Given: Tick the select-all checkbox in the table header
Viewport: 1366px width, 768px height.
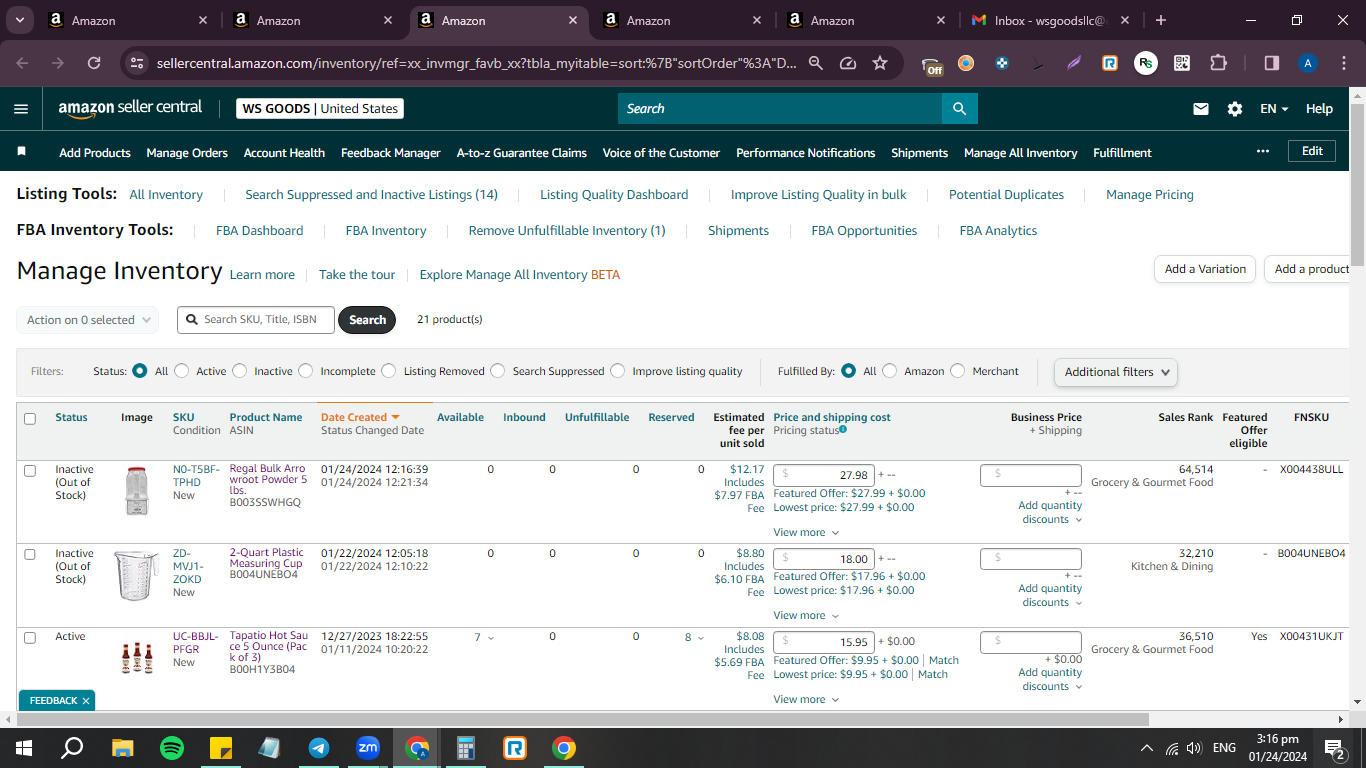Looking at the screenshot, I should coord(30,419).
